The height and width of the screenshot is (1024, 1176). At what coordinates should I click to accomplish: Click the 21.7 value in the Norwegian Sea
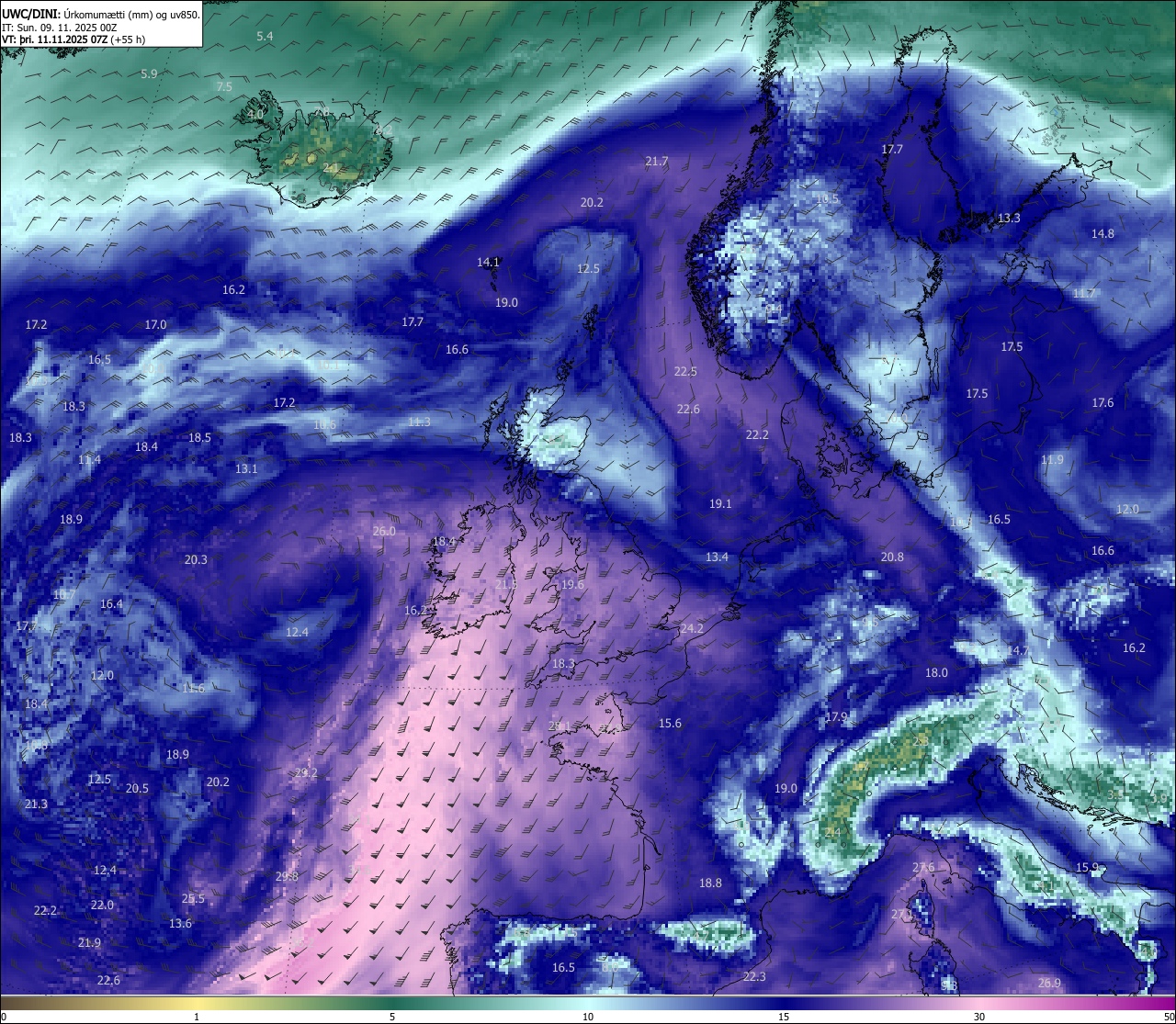pos(656,161)
